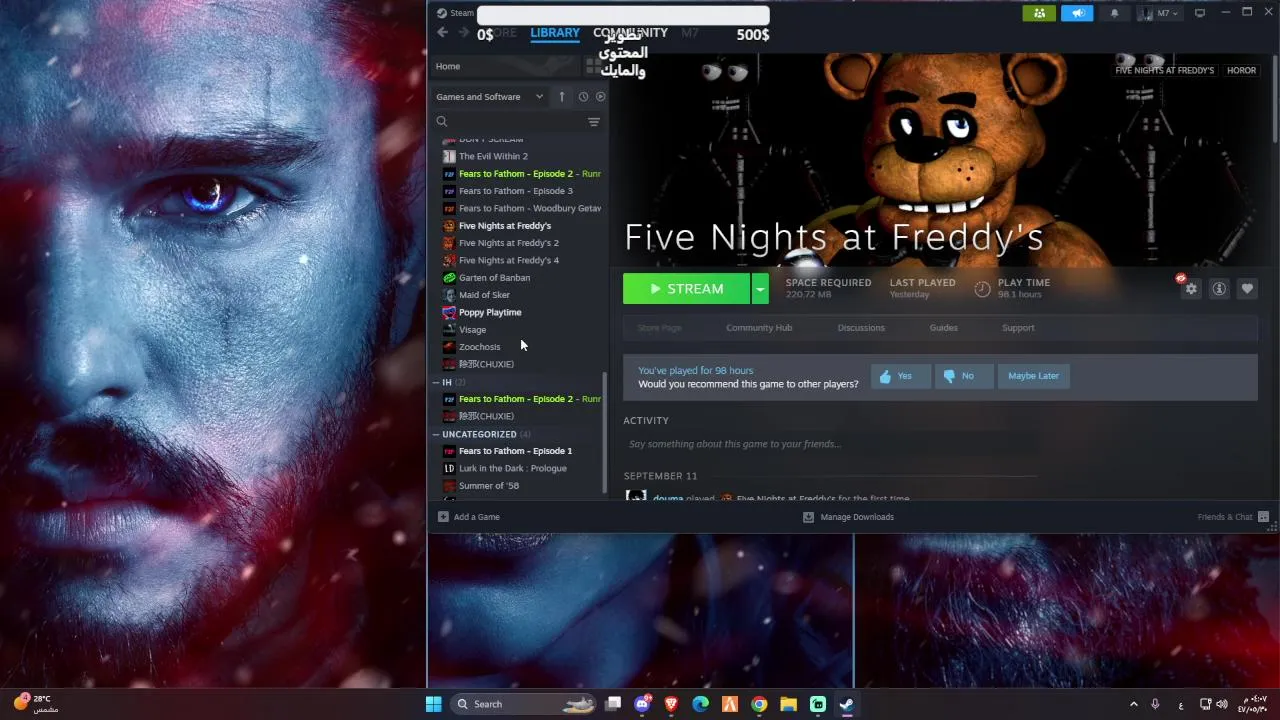The width and height of the screenshot is (1280, 720).
Task: Open the advanced filter settings icon
Action: [594, 122]
